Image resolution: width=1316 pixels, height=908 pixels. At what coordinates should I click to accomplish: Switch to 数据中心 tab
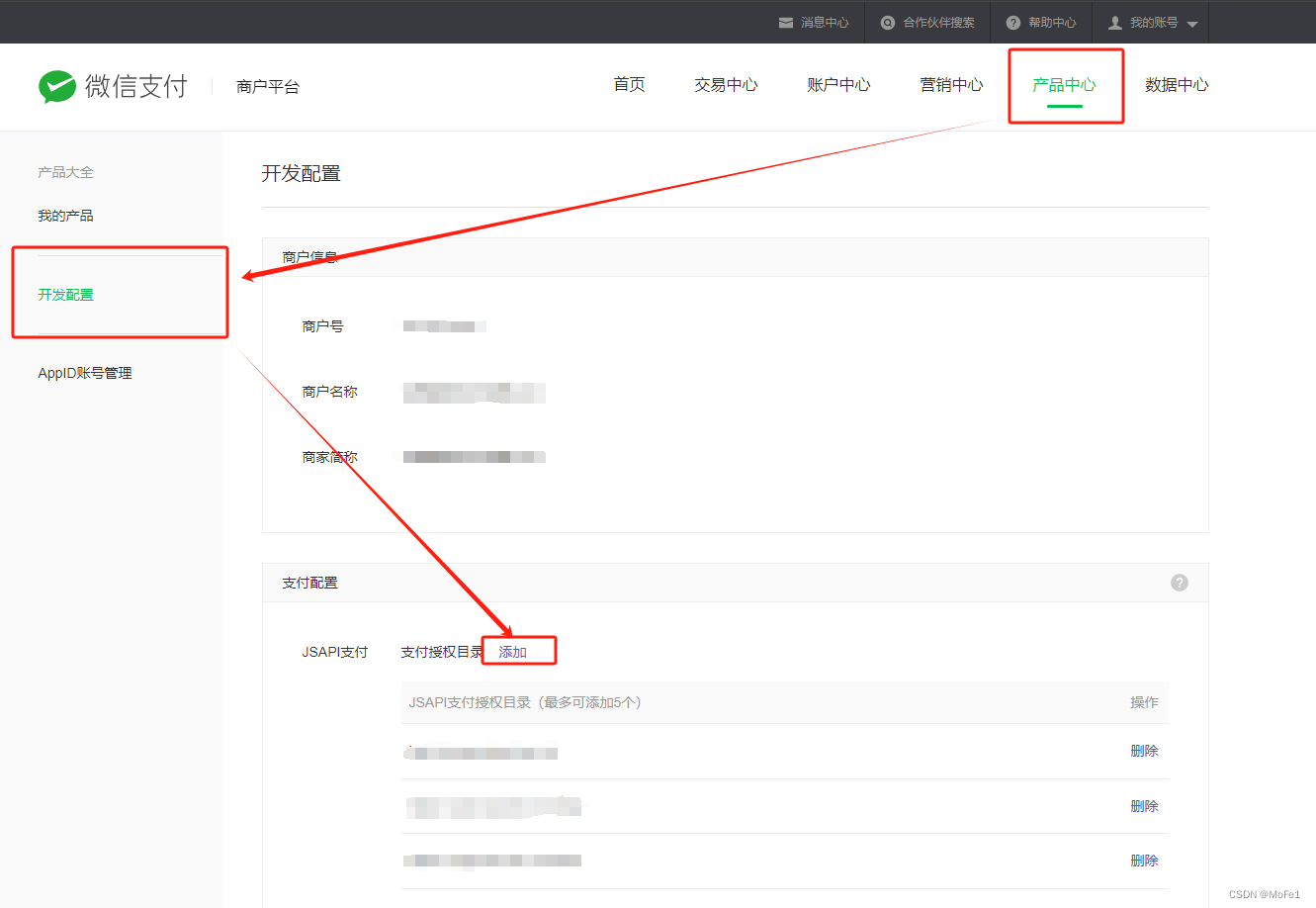(1177, 85)
